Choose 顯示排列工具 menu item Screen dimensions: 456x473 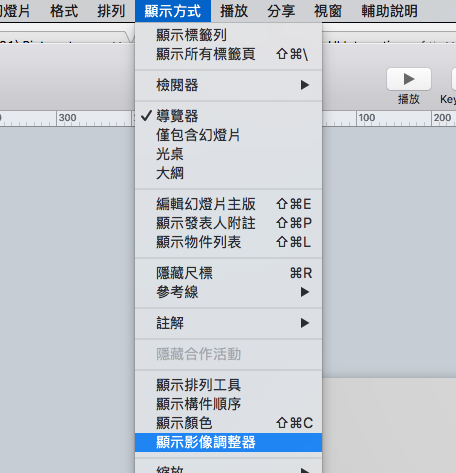pyautogui.click(x=228, y=385)
